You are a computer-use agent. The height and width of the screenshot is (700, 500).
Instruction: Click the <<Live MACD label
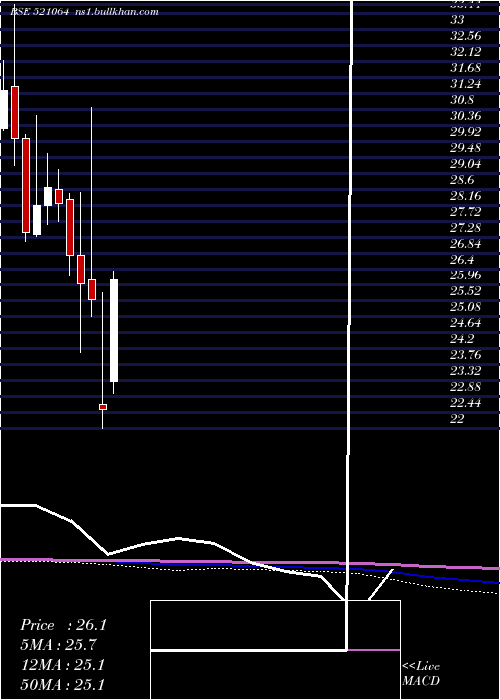[x=421, y=674]
